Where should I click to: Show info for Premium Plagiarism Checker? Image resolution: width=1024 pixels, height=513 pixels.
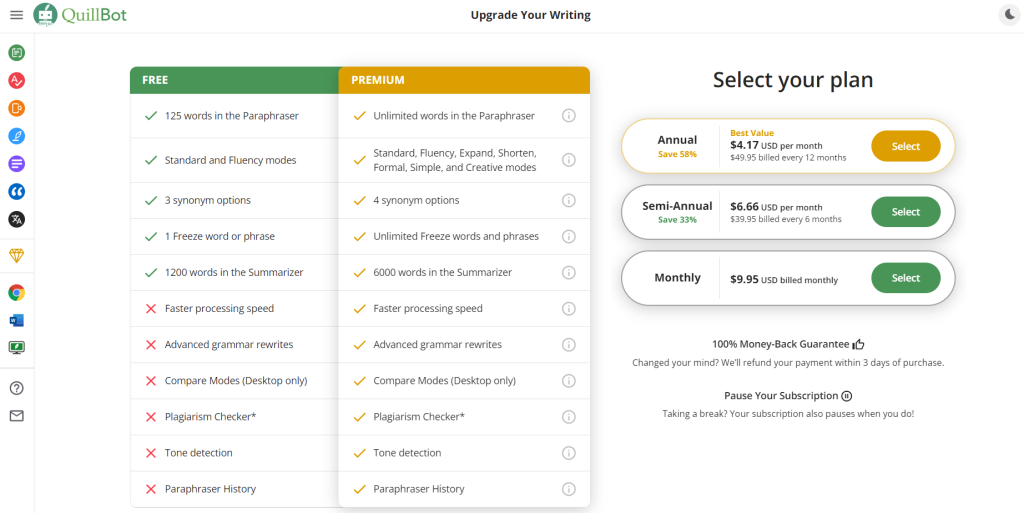569,416
